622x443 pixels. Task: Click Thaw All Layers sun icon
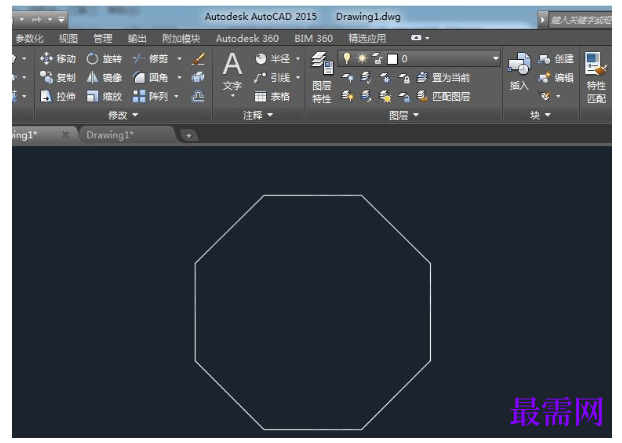click(385, 96)
